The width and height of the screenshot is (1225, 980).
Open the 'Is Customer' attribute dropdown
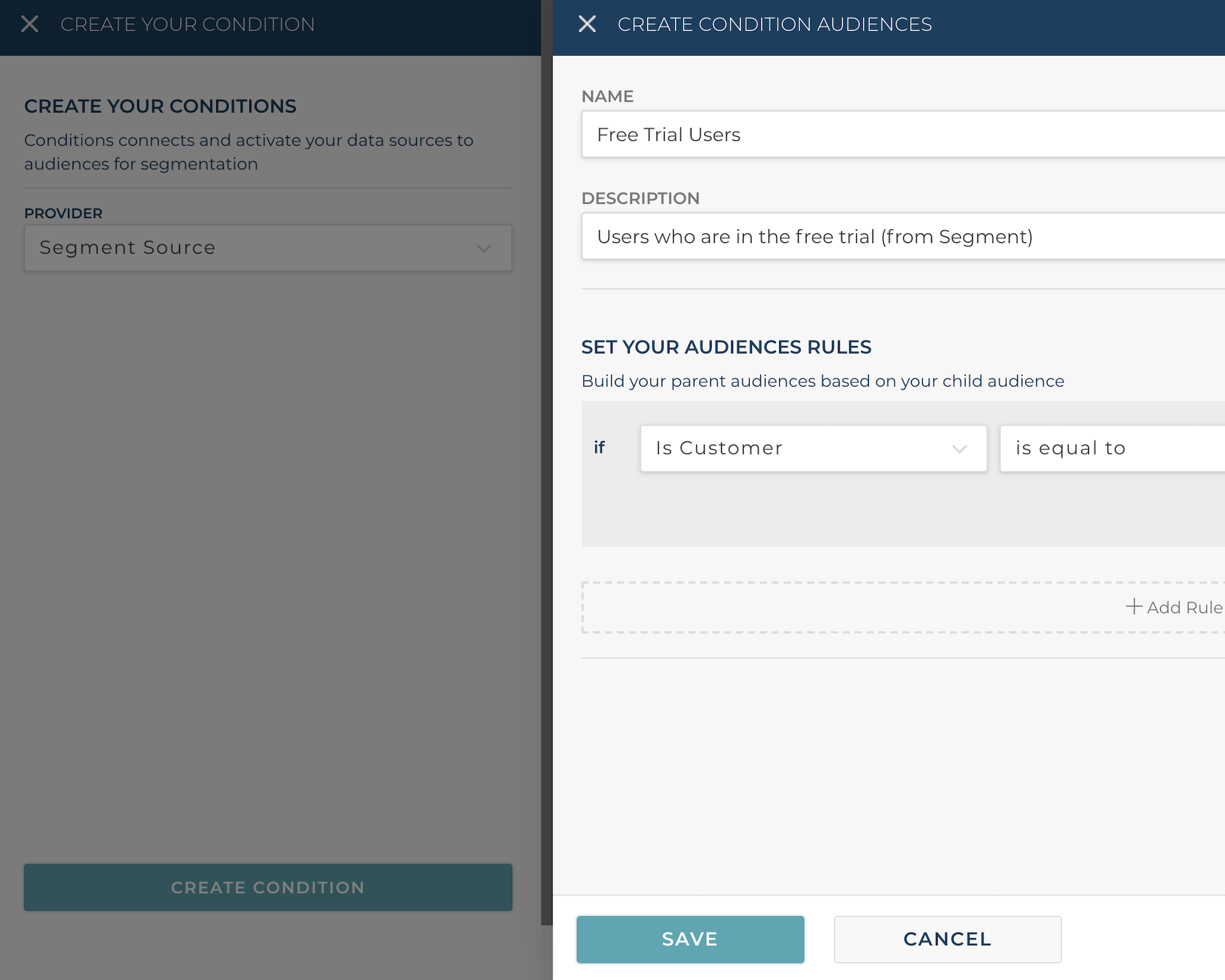[x=813, y=448]
